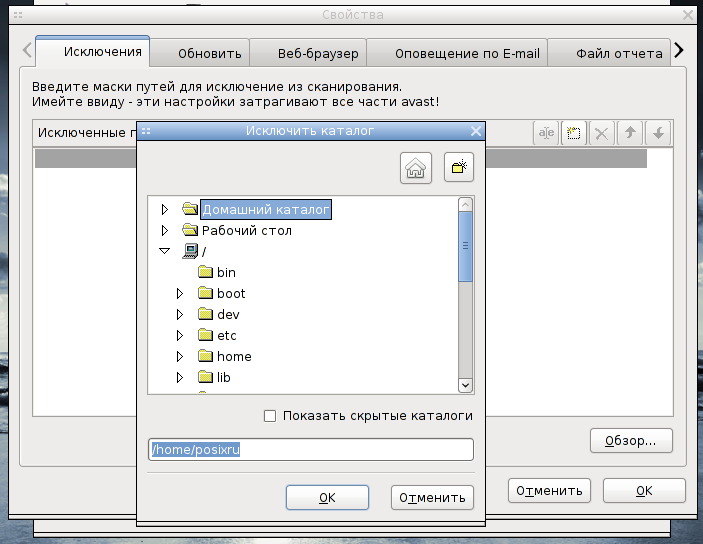Create new folder icon in dialog

click(459, 167)
